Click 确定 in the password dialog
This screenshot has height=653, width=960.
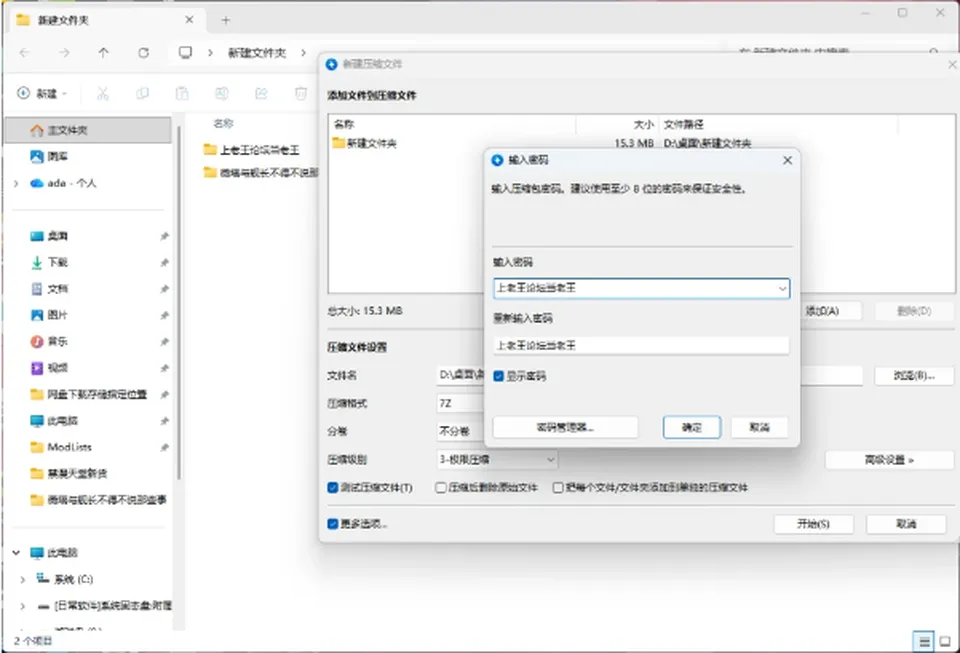click(x=692, y=427)
